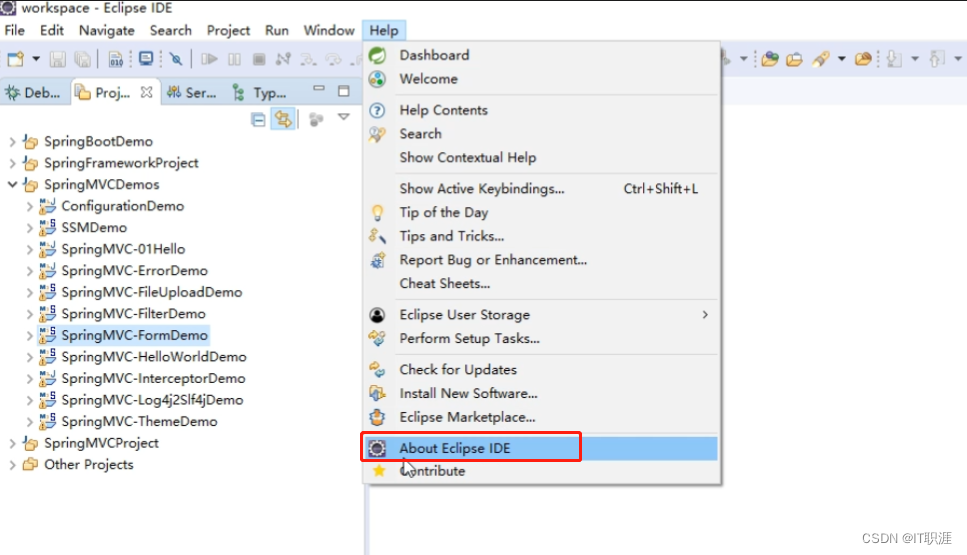Click the New wizard toolbar icon
967x555 pixels.
(15, 59)
